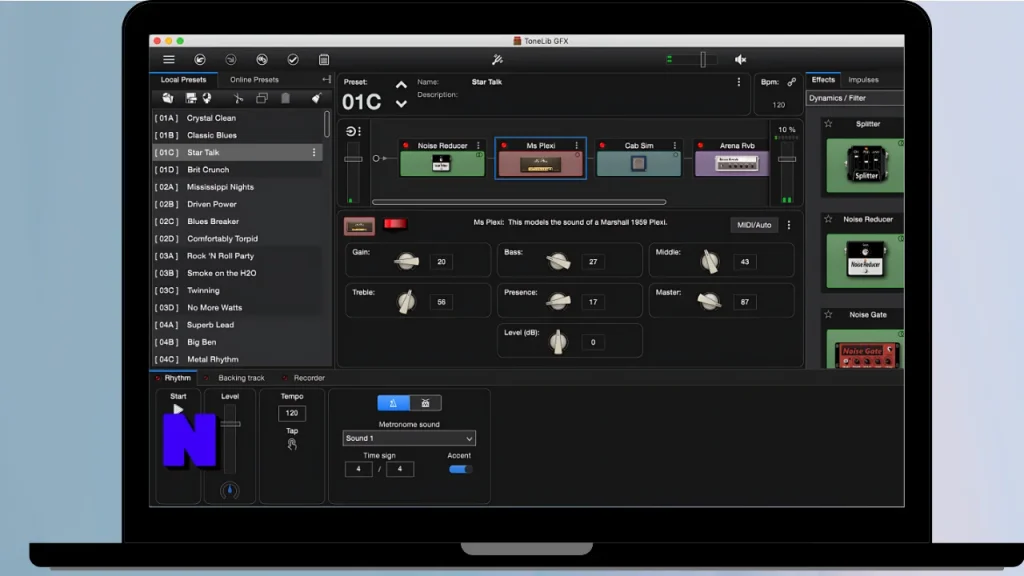Favorite the Splitter effect star
This screenshot has width=1024, height=576.
pyautogui.click(x=828, y=123)
